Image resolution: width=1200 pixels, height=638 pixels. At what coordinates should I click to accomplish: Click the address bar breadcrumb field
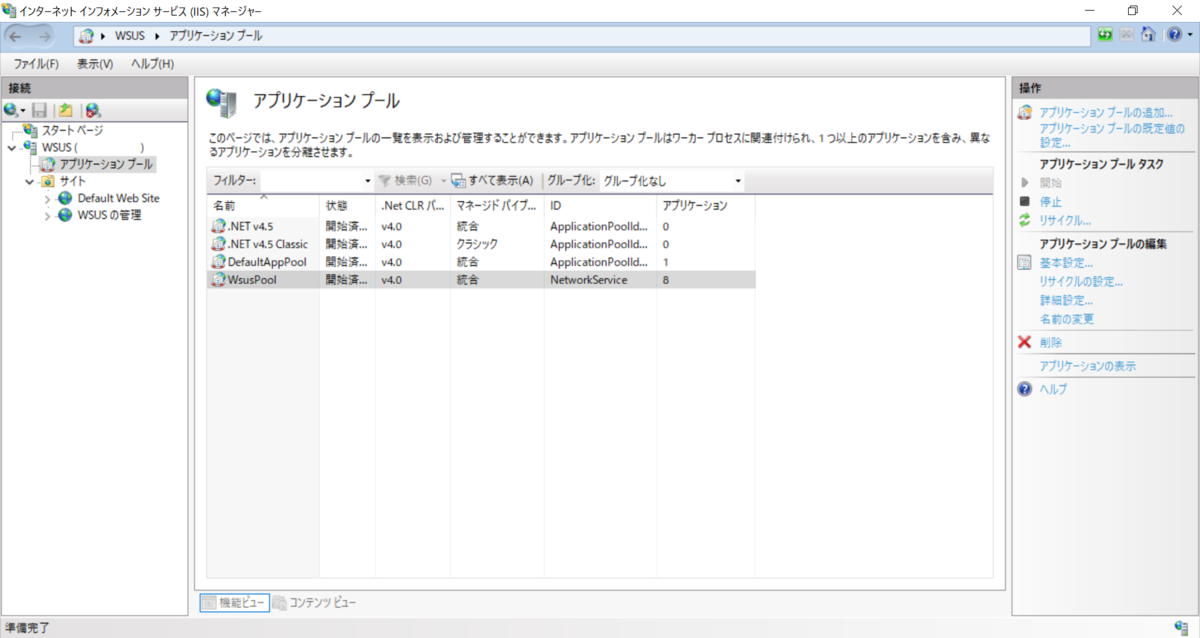click(x=582, y=36)
